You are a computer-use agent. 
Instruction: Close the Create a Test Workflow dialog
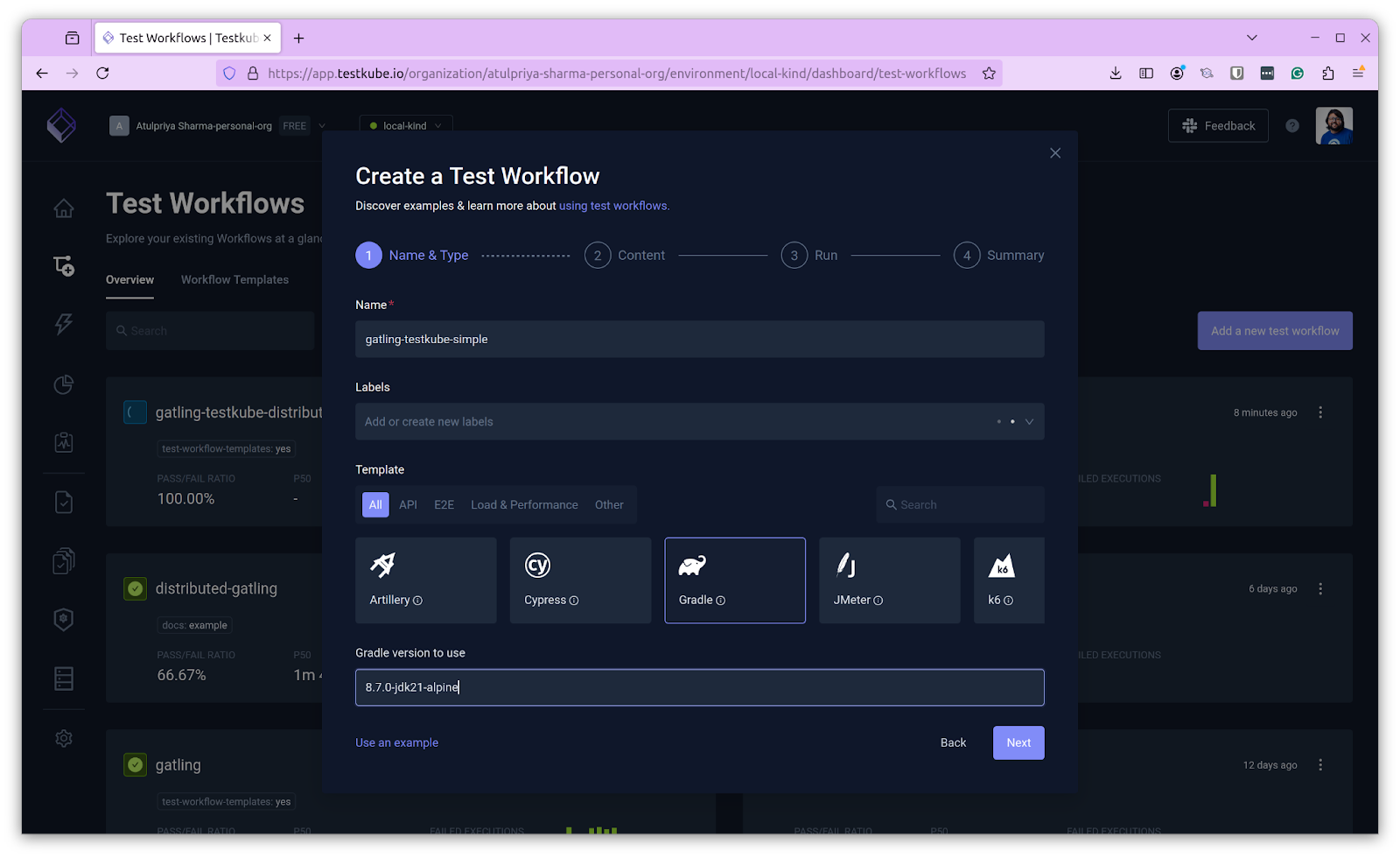coord(1055,153)
